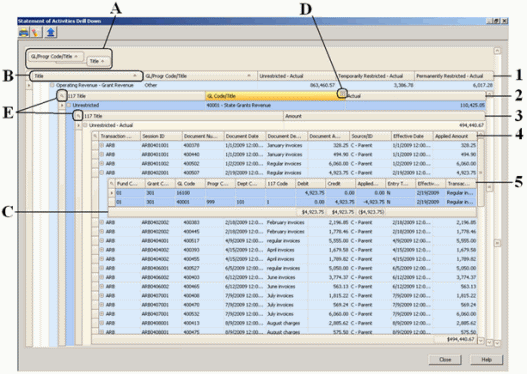Click the 117 Code column header

coord(280,184)
